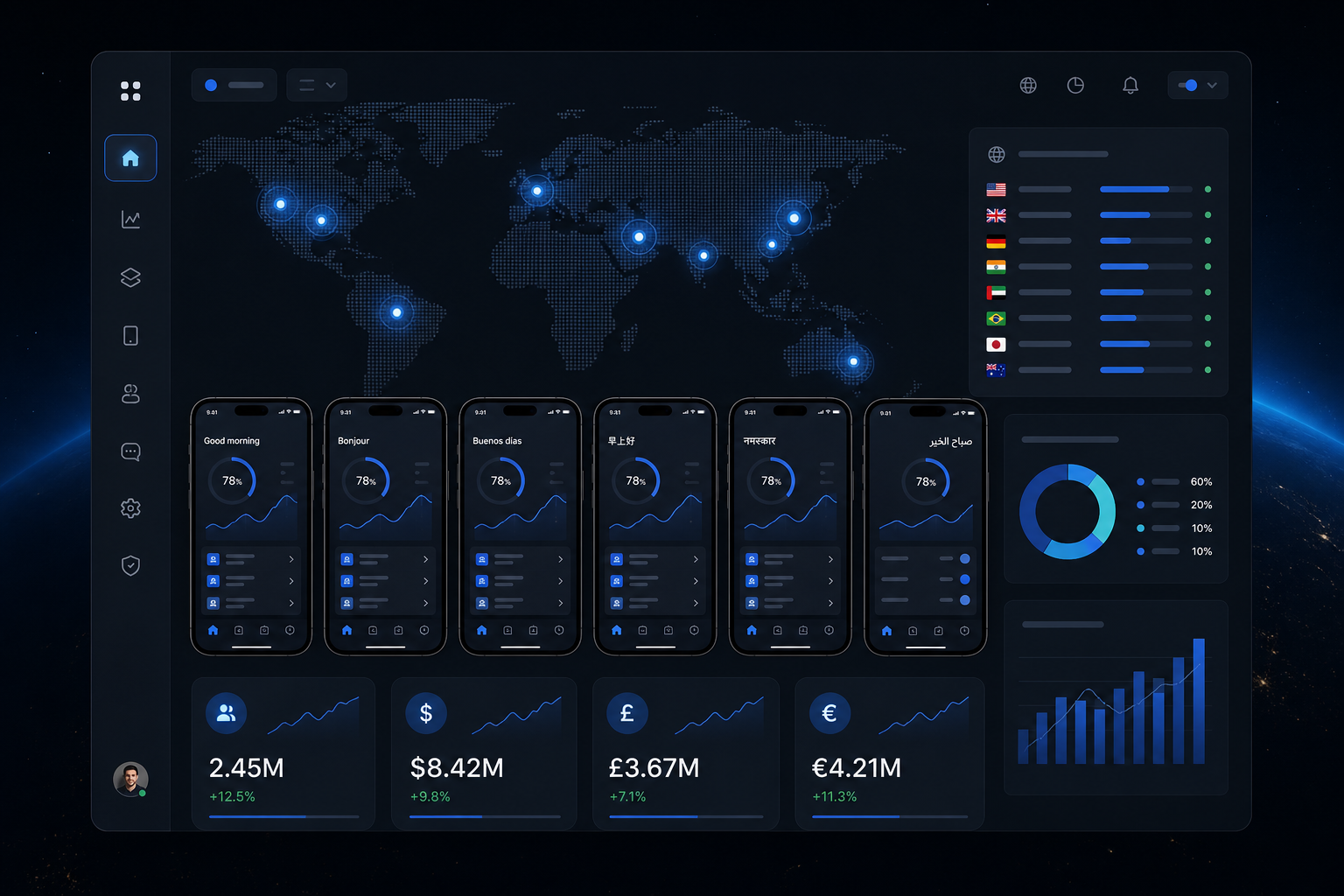
Task: Open the users sidebar icon
Action: [130, 394]
